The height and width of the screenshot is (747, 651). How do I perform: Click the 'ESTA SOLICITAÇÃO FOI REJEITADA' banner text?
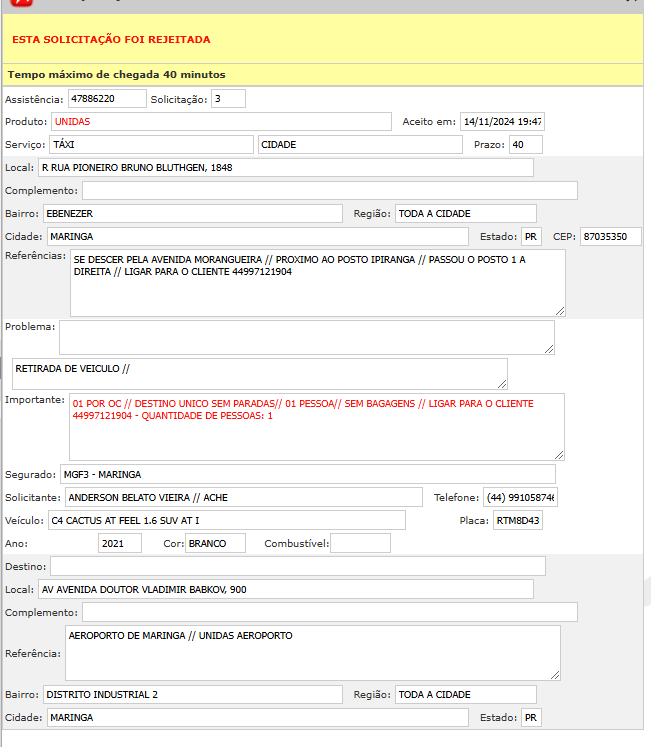(111, 40)
